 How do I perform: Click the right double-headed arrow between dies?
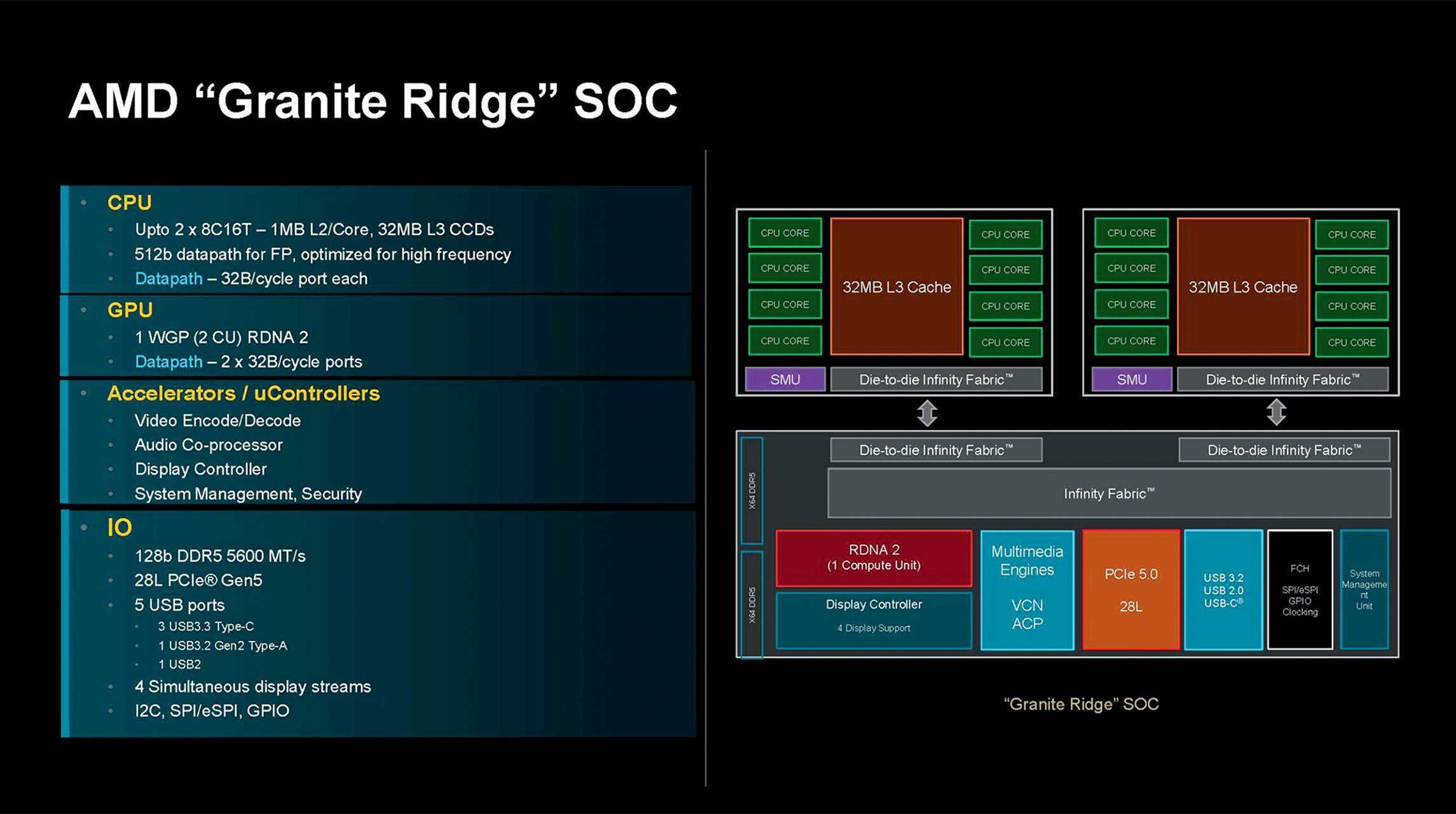point(1276,412)
